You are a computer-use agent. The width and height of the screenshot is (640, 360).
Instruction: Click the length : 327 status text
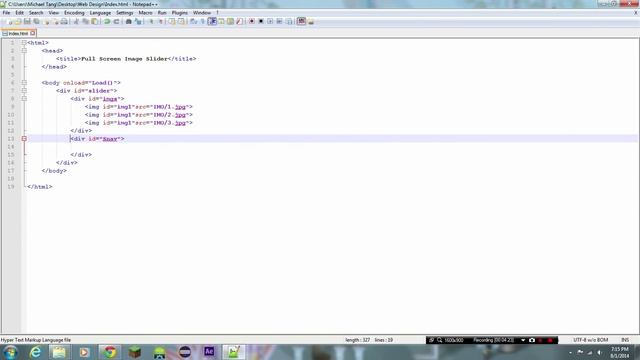[x=357, y=340]
